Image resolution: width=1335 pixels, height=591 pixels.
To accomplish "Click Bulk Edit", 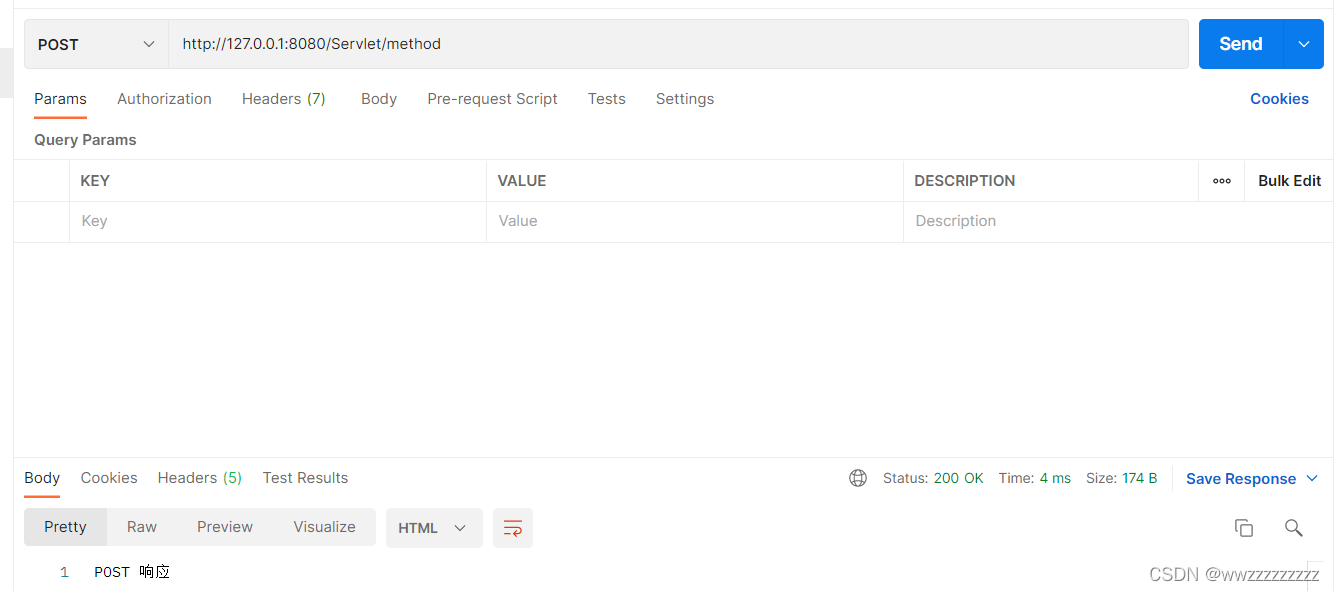I will (x=1289, y=181).
